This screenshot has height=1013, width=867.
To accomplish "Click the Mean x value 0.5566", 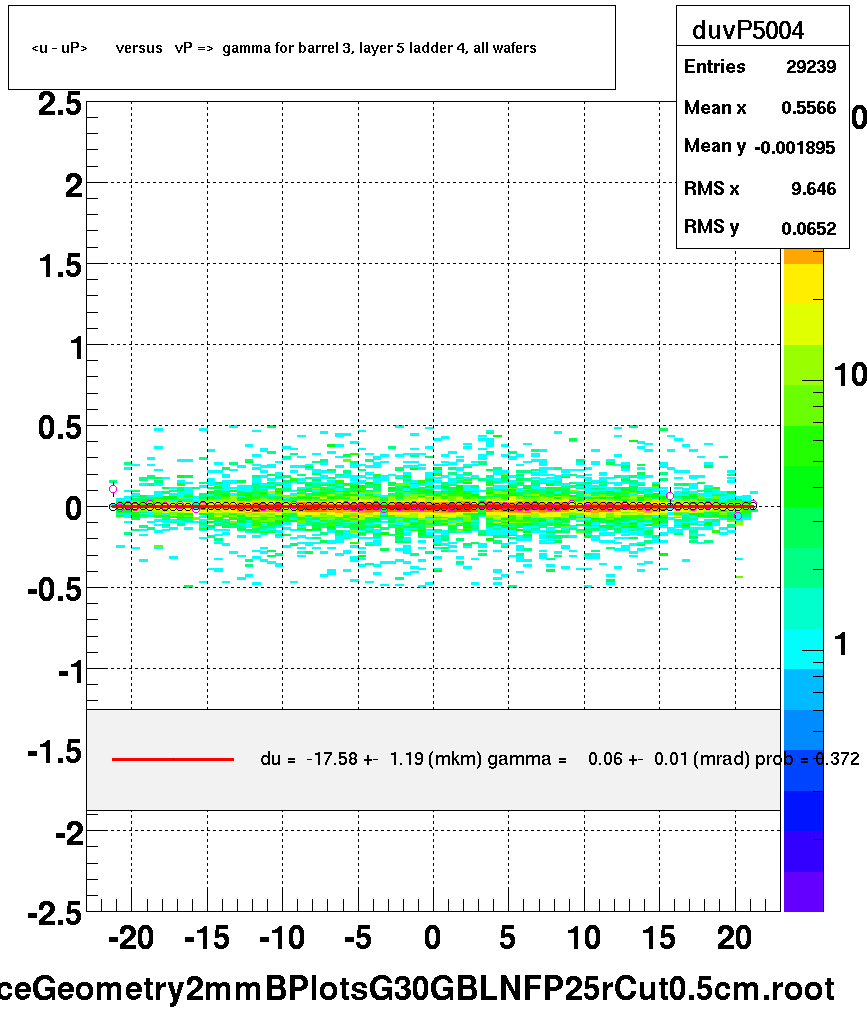I will [x=808, y=108].
